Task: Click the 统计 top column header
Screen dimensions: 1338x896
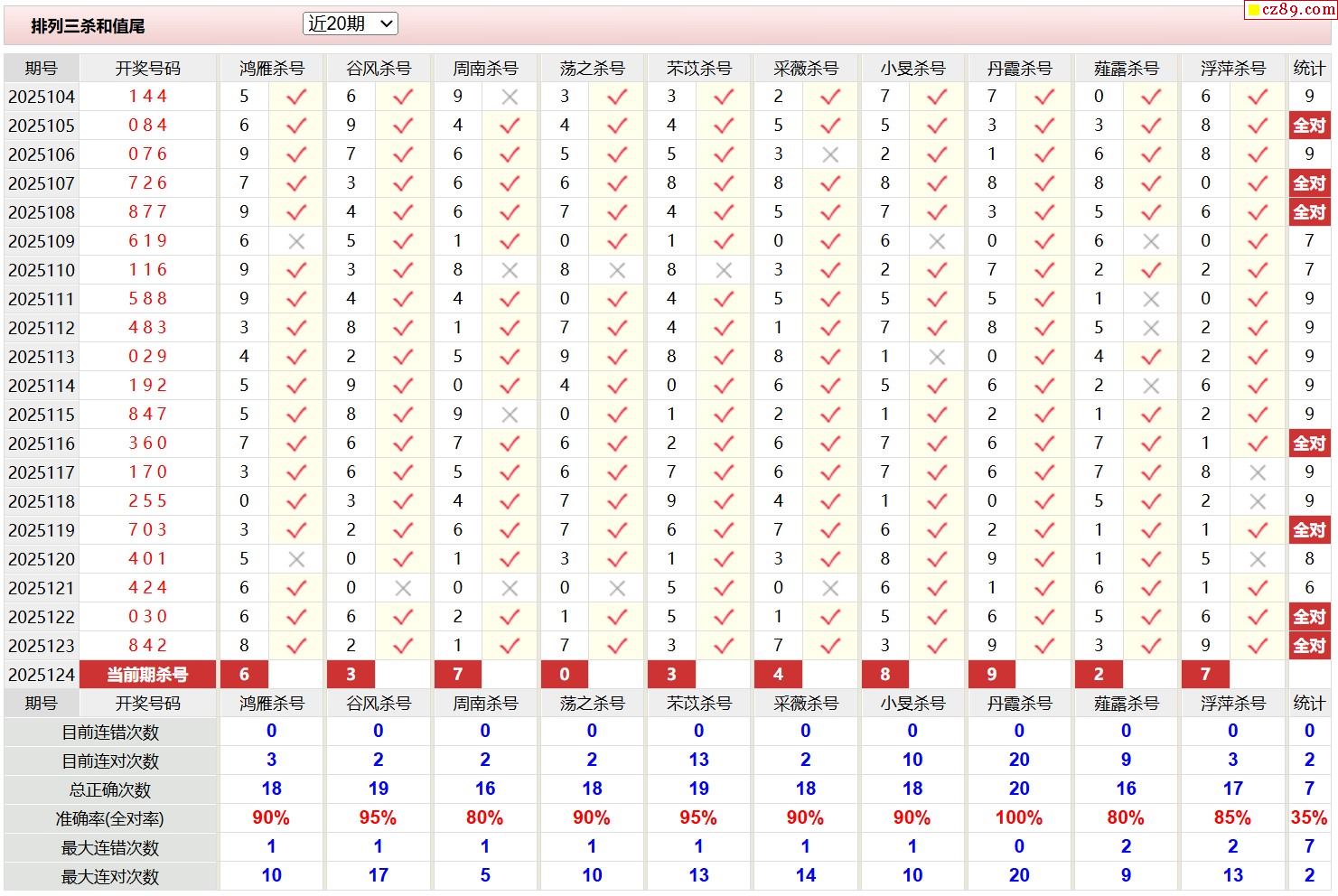Action: point(1309,69)
